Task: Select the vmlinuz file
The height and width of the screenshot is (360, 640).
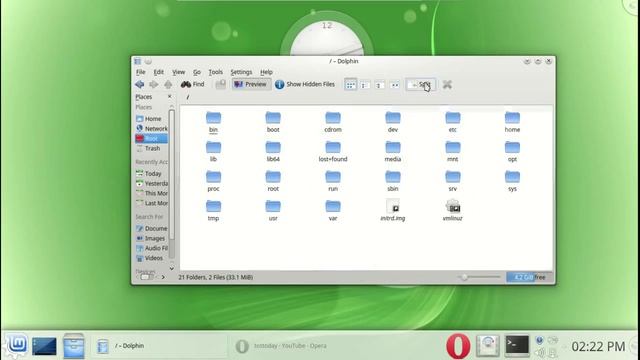Action: (453, 211)
